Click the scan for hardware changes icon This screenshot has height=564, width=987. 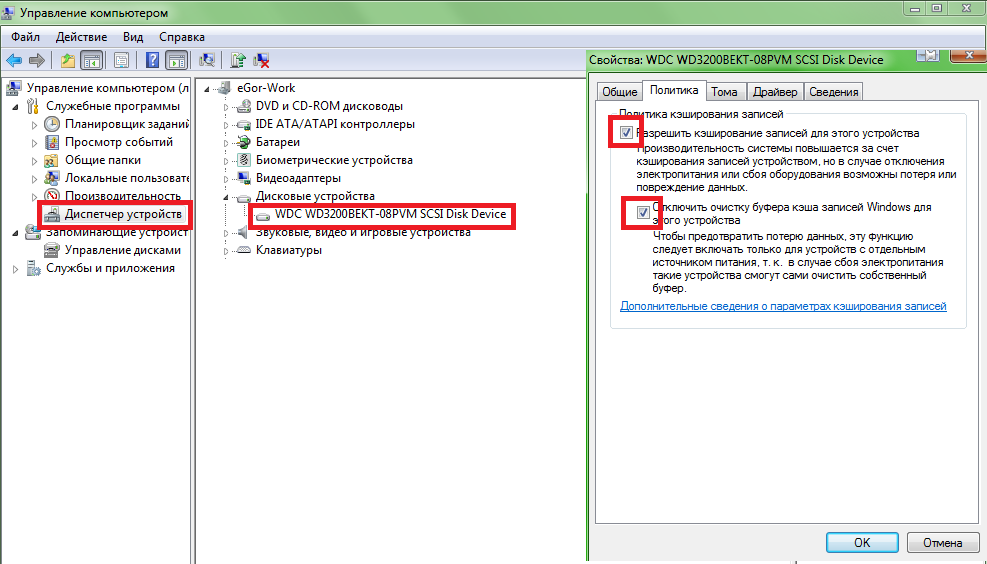pos(206,60)
